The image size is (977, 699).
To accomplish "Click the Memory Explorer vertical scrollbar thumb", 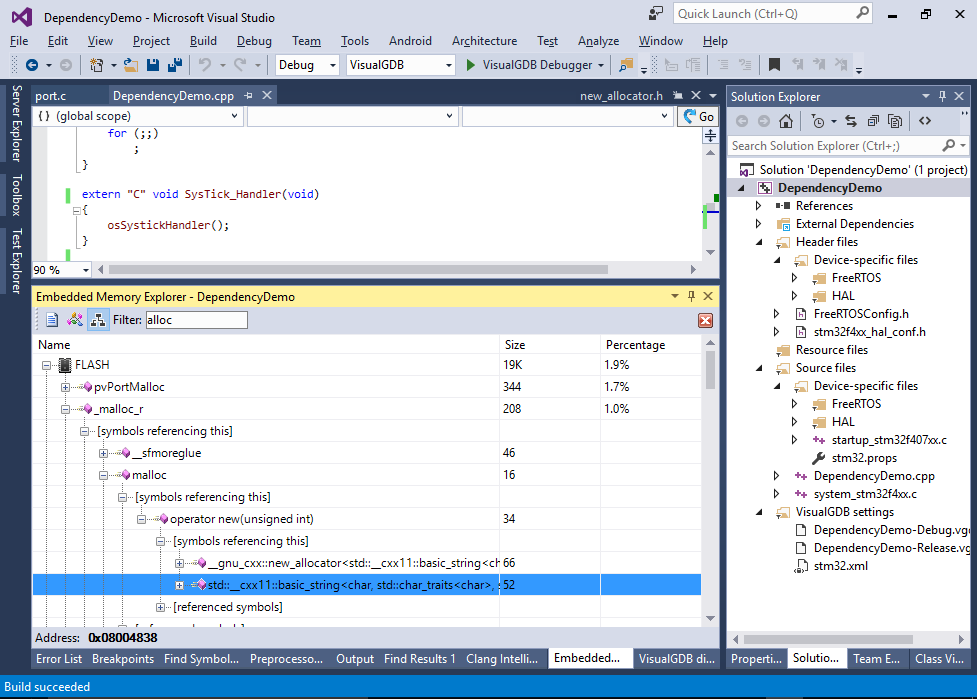I will [x=710, y=370].
